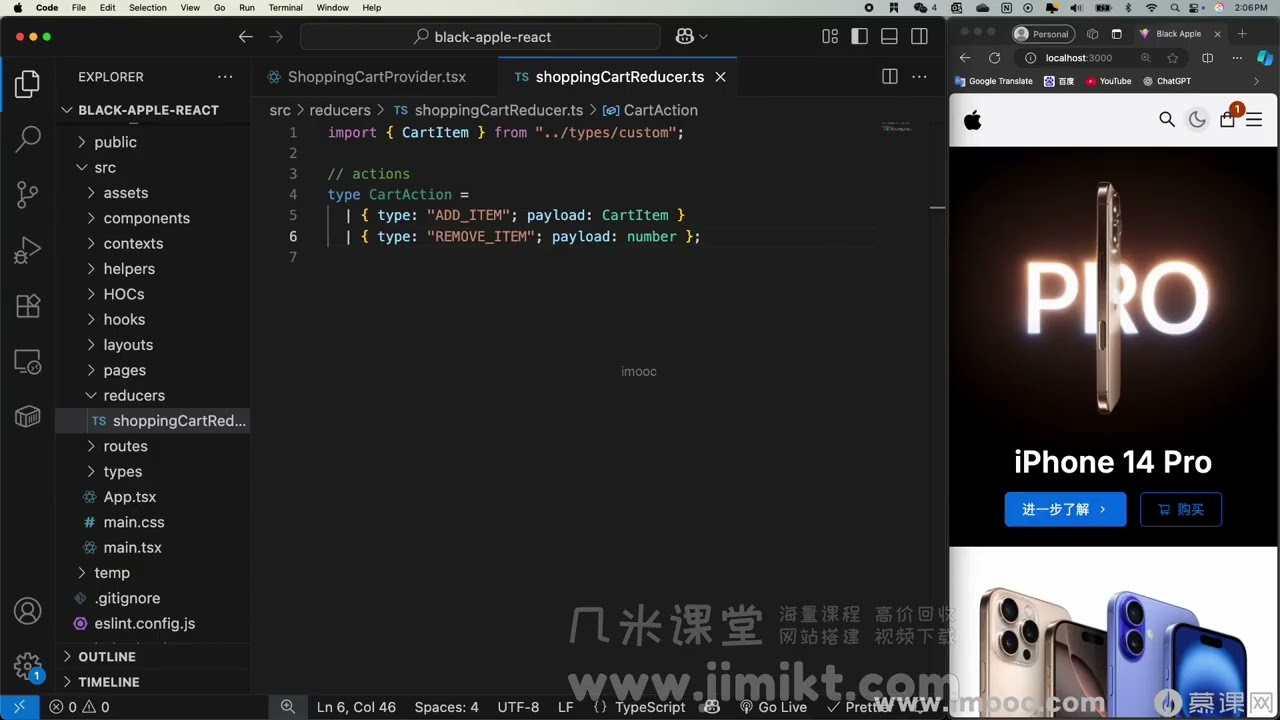The width and height of the screenshot is (1280, 720).
Task: Click the 购买 button
Action: coord(1181,509)
